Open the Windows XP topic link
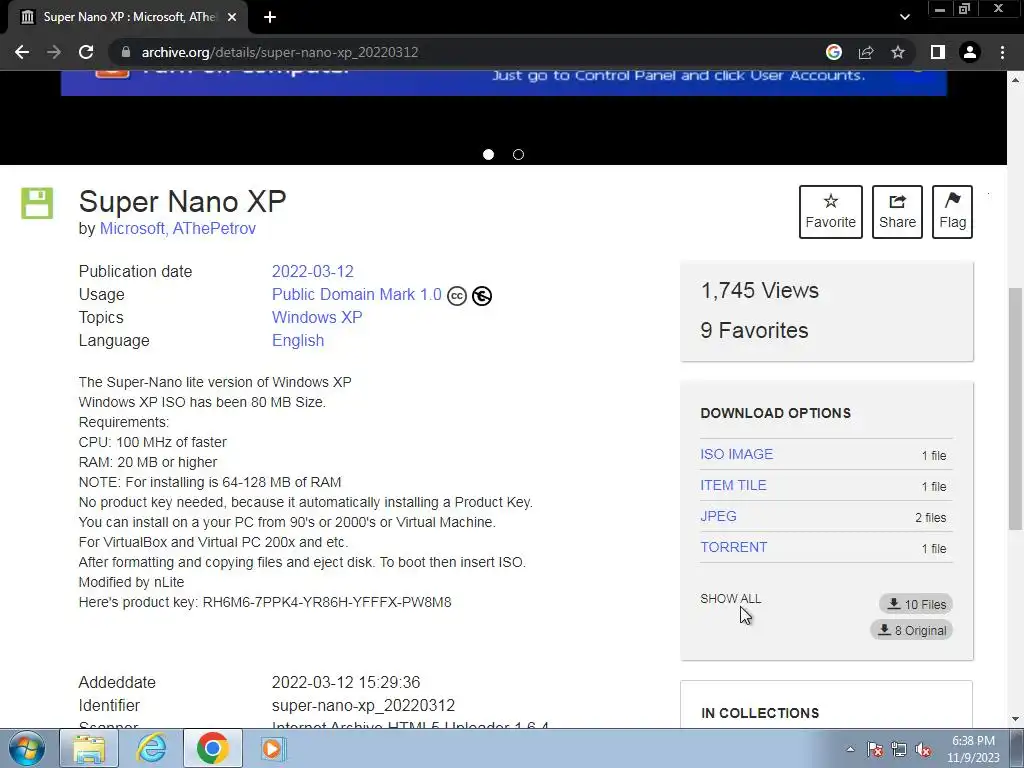The height and width of the screenshot is (768, 1024). 317,317
